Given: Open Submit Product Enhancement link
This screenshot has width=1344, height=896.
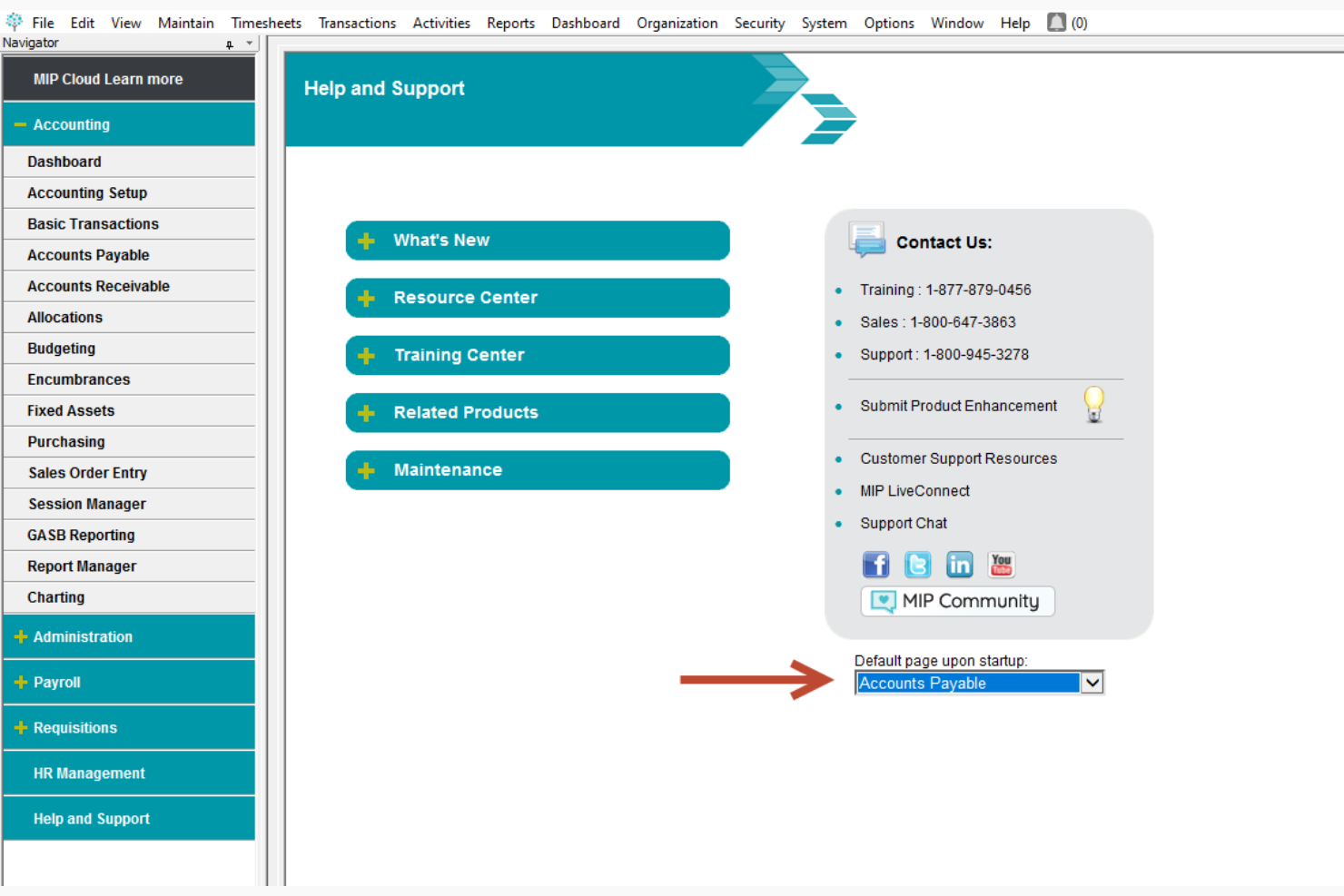Looking at the screenshot, I should [959, 406].
